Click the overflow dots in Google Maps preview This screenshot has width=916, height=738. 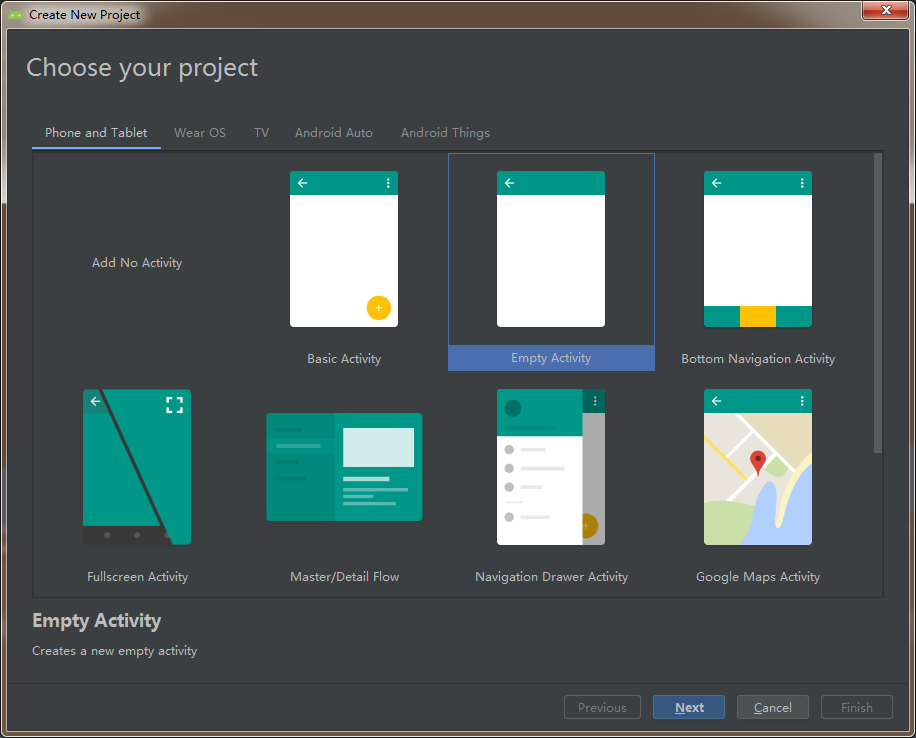tap(802, 401)
